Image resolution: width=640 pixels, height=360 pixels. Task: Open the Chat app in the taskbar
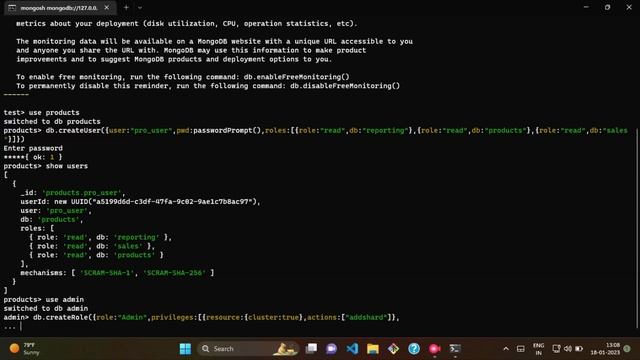click(331, 349)
